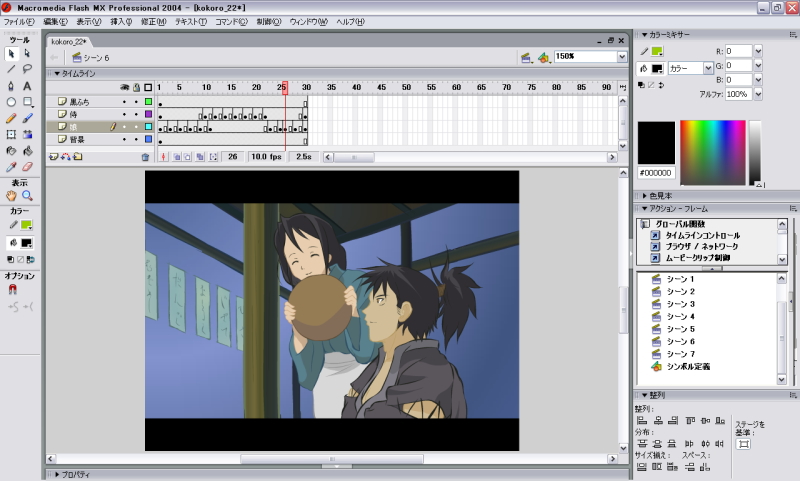Select the Eraser tool
Screen dimensions: 800x481
click(x=28, y=167)
